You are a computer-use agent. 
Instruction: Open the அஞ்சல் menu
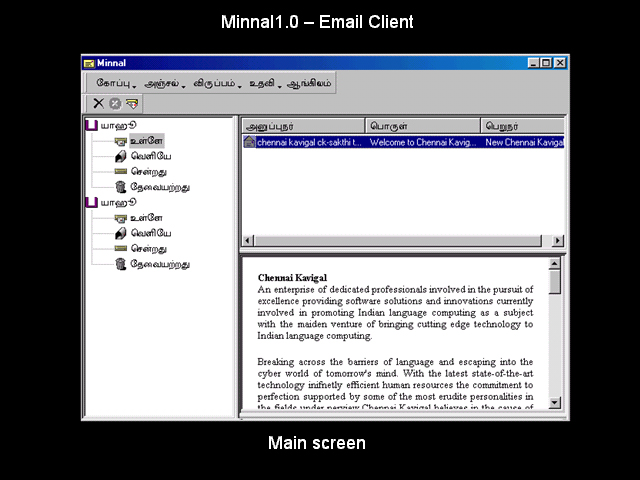coord(164,83)
